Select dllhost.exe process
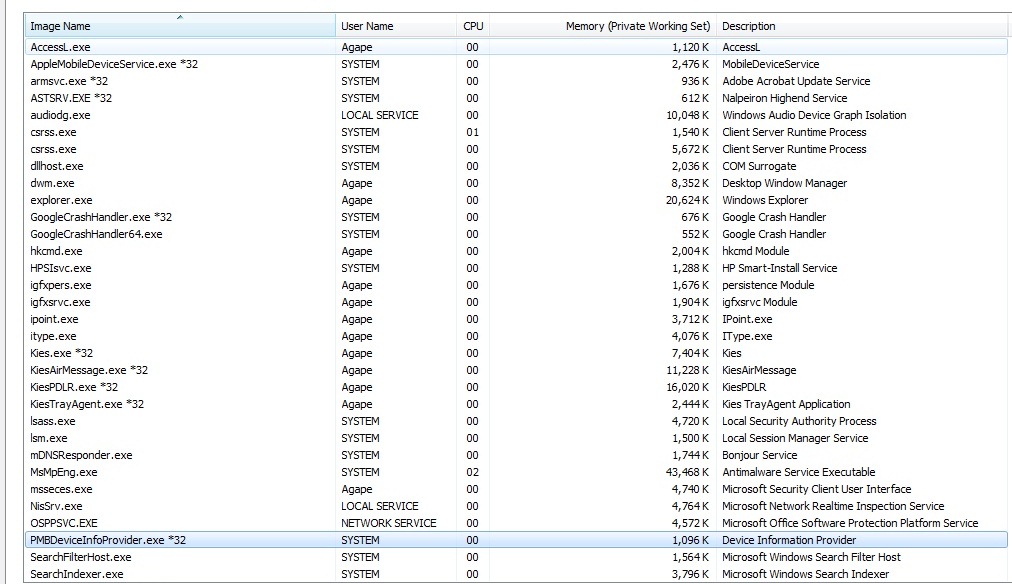 click(516, 166)
